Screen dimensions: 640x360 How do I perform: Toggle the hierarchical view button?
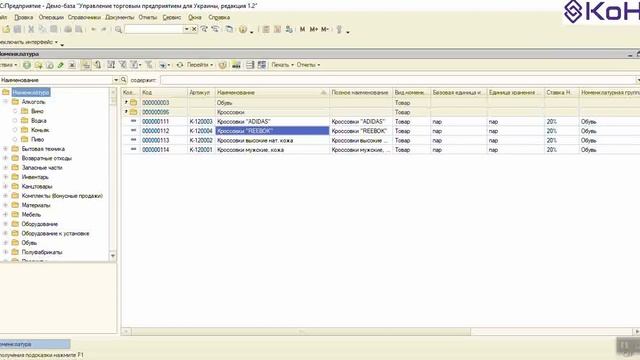[86, 65]
